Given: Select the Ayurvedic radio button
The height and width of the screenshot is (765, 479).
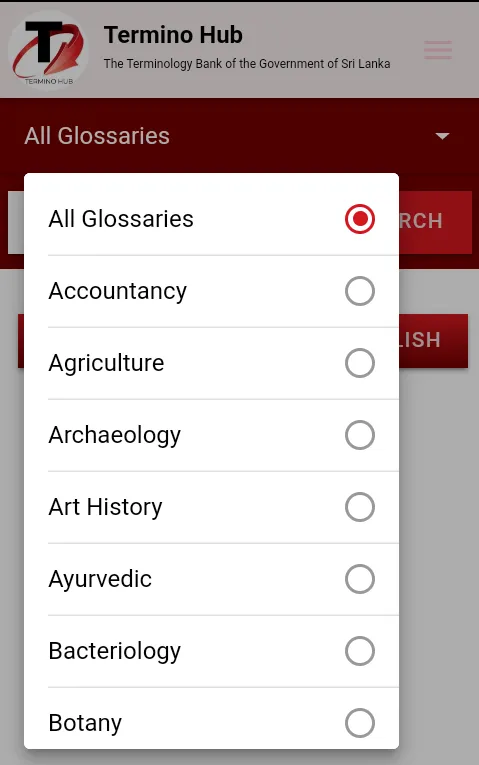Looking at the screenshot, I should [360, 579].
